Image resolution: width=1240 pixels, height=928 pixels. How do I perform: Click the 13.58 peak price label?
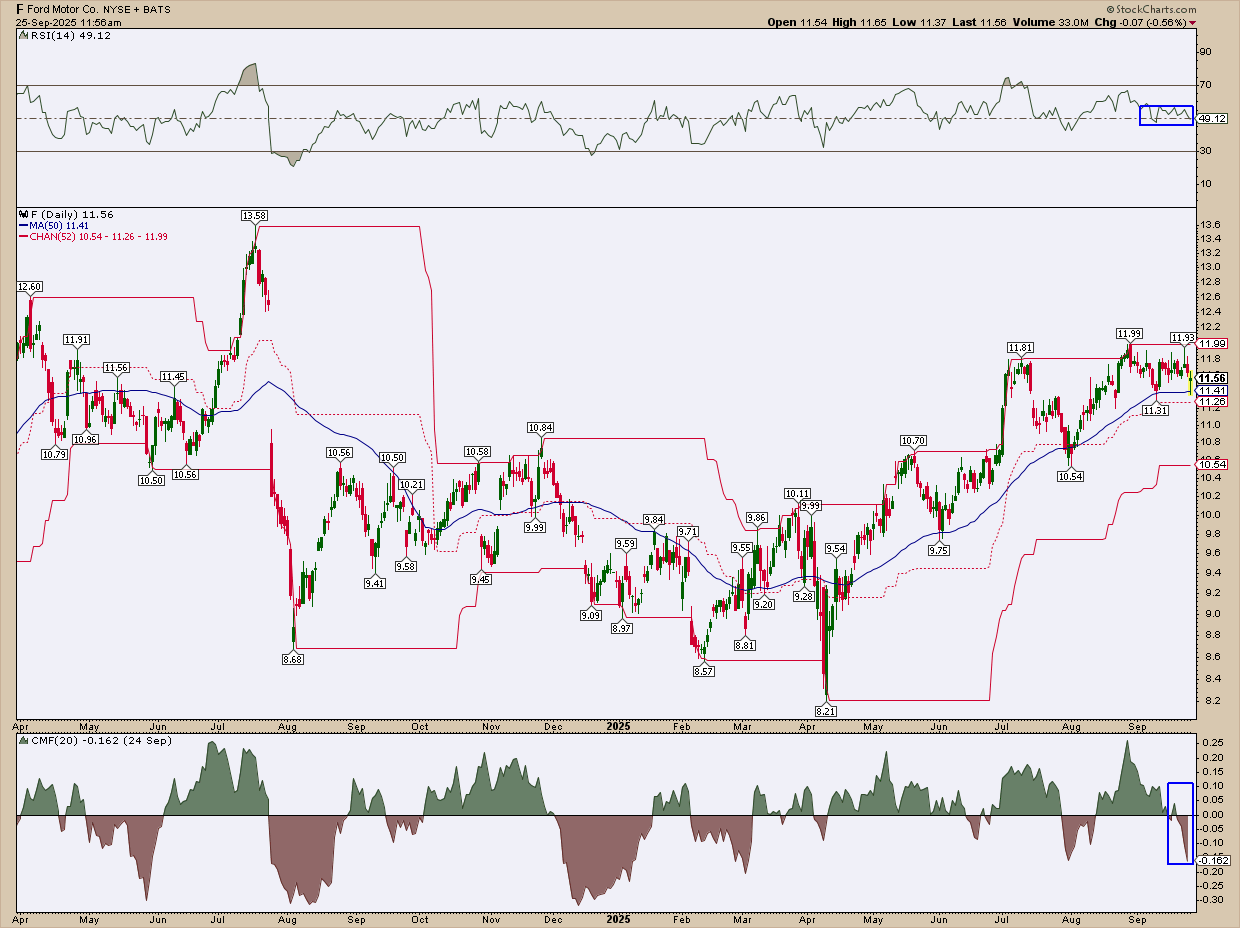click(x=254, y=215)
